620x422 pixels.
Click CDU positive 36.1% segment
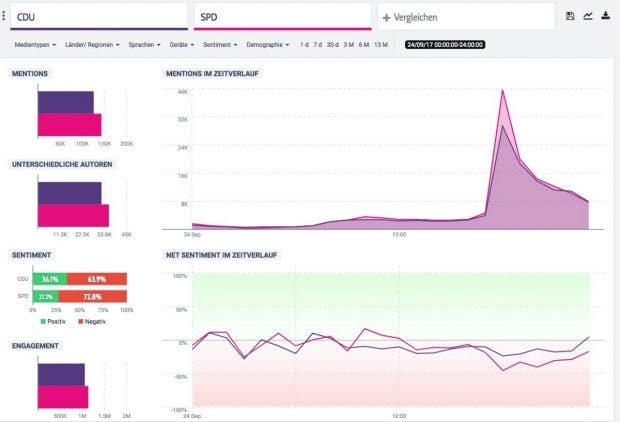[x=50, y=279]
